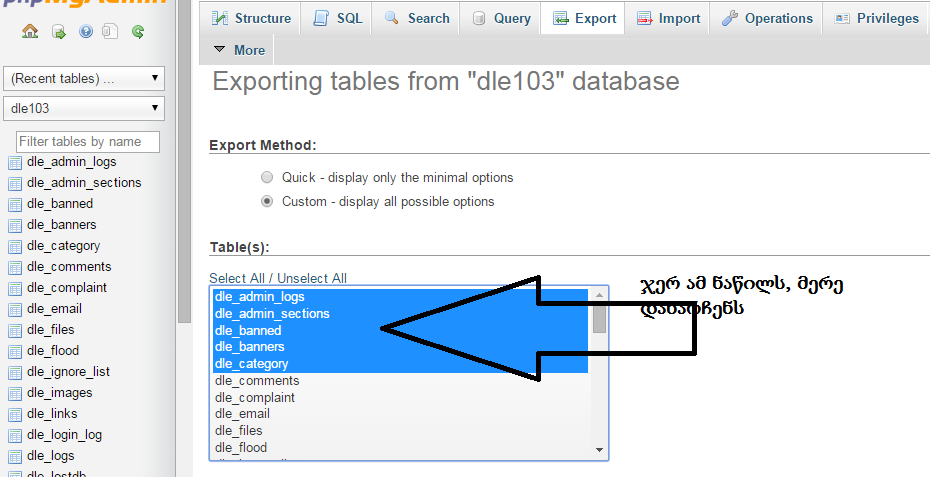Reload the navigation panel icon
Screen dimensions: 930x477
tap(137, 32)
